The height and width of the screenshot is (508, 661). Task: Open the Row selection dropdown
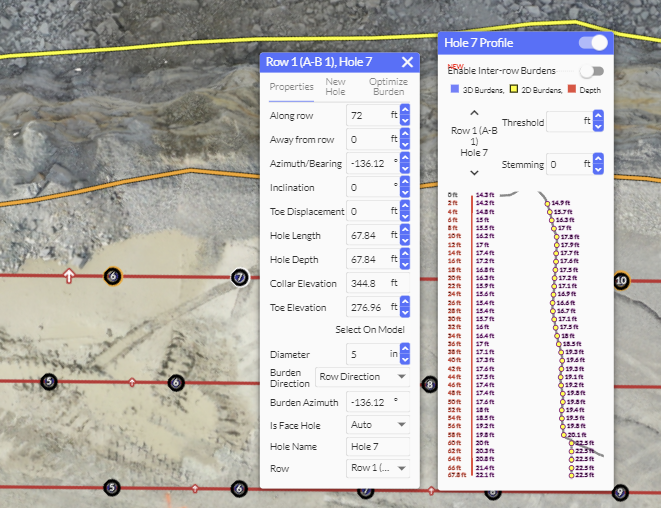point(378,468)
